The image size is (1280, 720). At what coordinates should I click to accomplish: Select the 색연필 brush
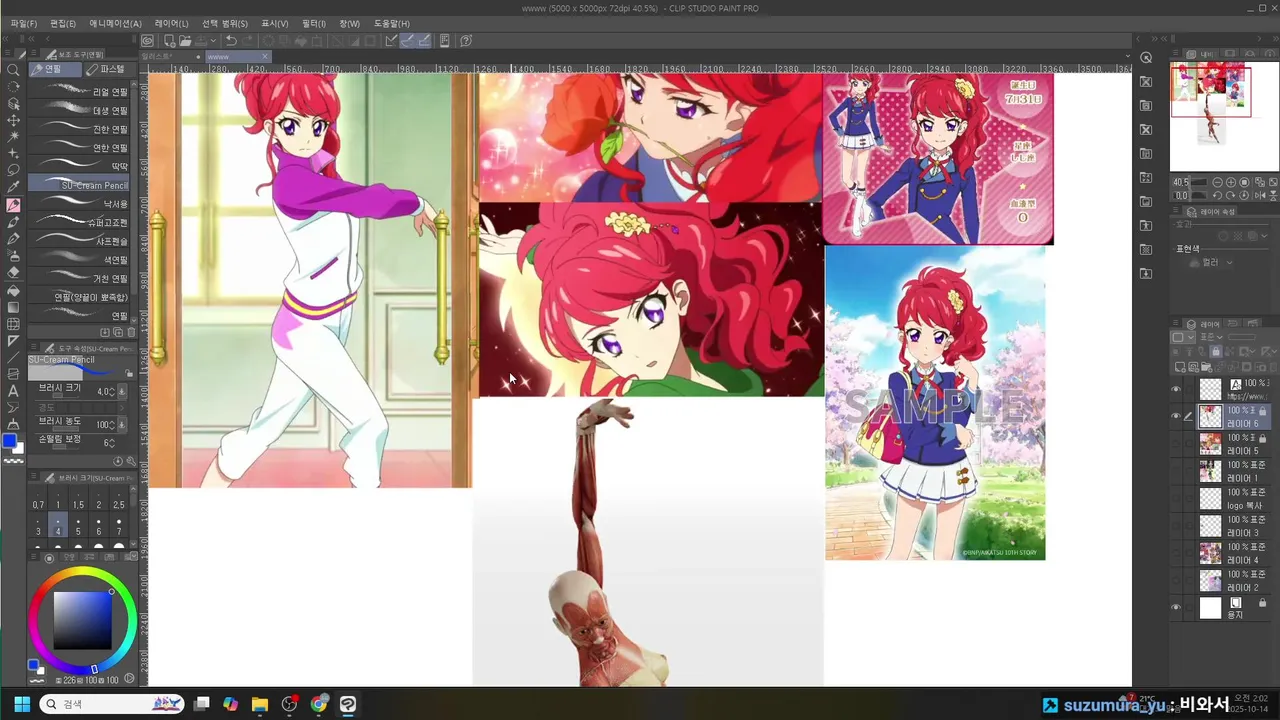(81, 260)
